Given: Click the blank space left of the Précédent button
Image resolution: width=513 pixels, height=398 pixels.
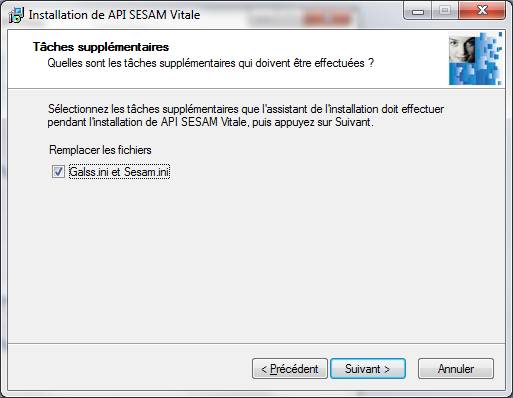Looking at the screenshot, I should 130,369.
